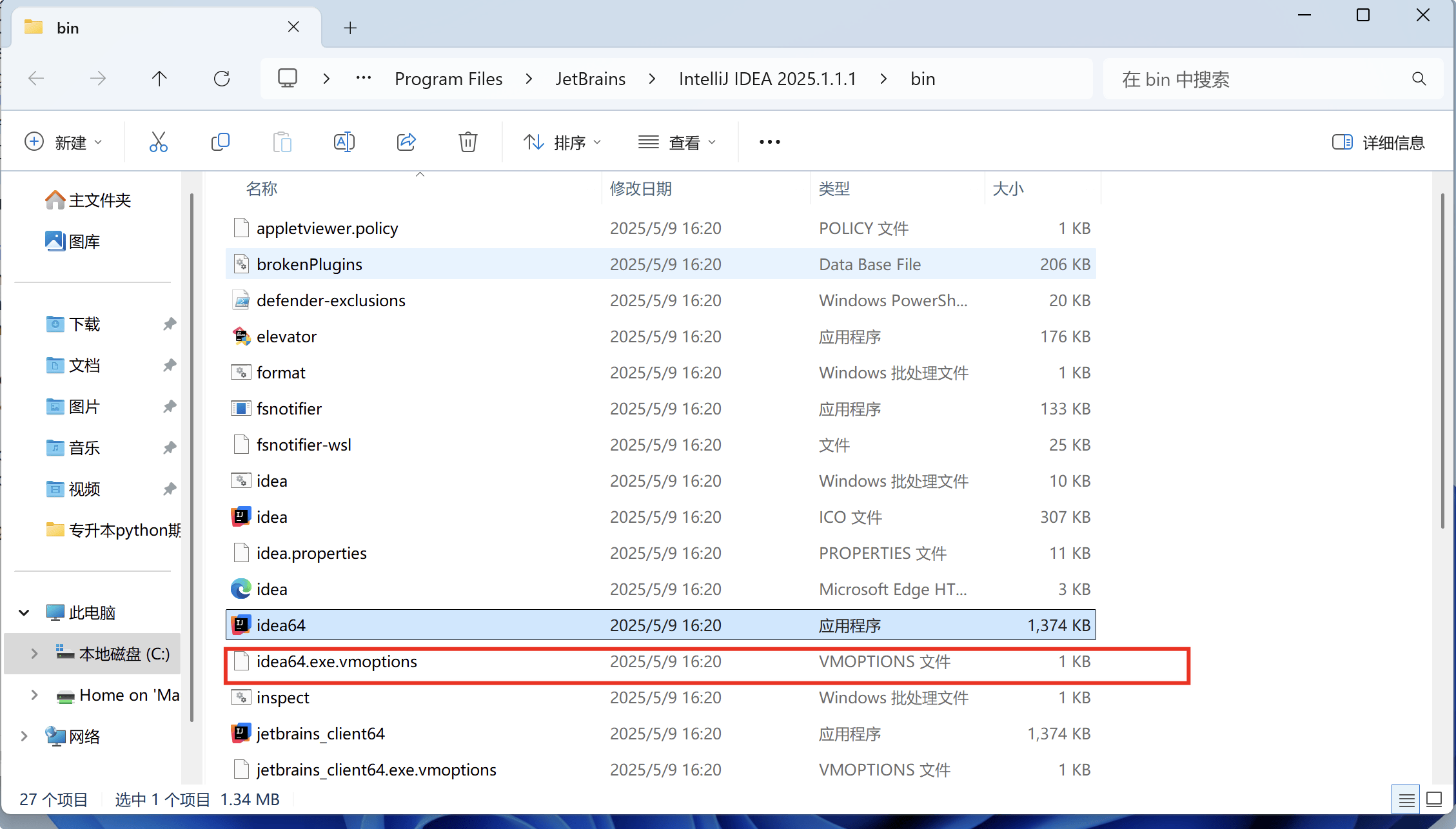
Task: Select the fsnotifier application icon
Action: (241, 409)
